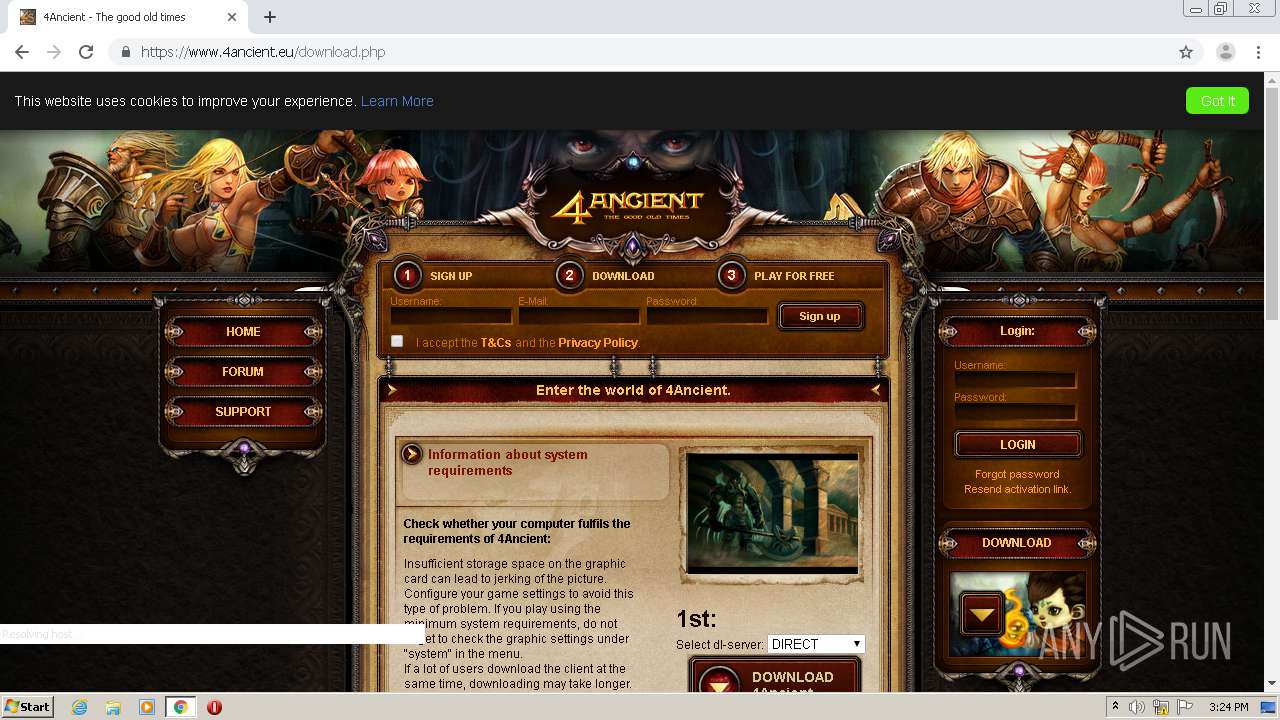Click step 1 Sign Up circle icon
This screenshot has width=1280, height=720.
tap(407, 275)
